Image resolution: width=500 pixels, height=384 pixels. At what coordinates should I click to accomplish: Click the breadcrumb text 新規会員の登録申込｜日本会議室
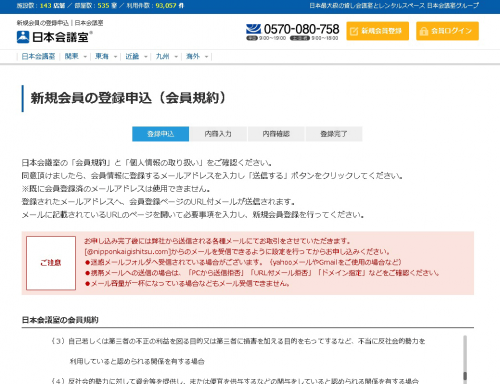(60, 23)
